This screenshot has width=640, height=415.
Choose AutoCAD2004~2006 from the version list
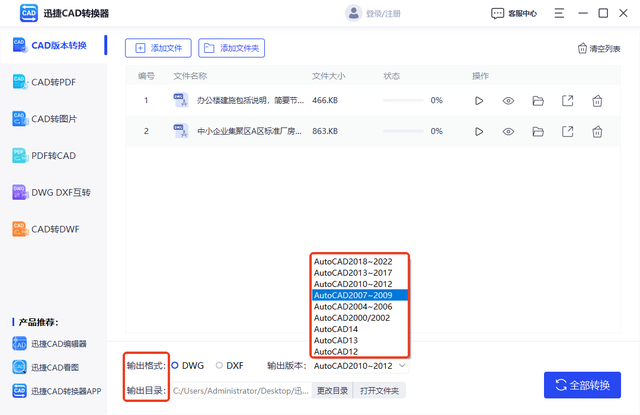click(x=360, y=306)
